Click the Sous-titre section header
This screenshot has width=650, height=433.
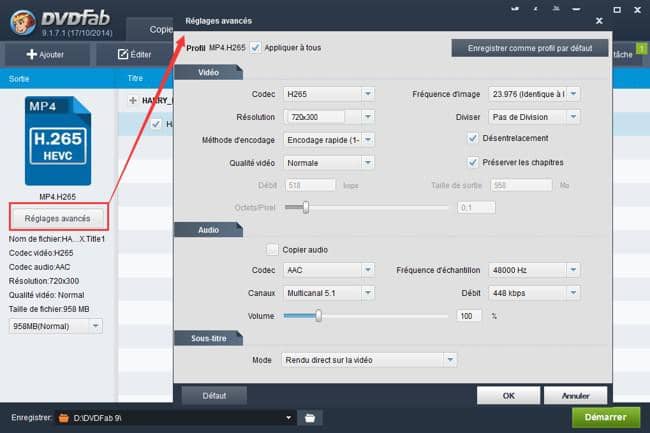209,338
